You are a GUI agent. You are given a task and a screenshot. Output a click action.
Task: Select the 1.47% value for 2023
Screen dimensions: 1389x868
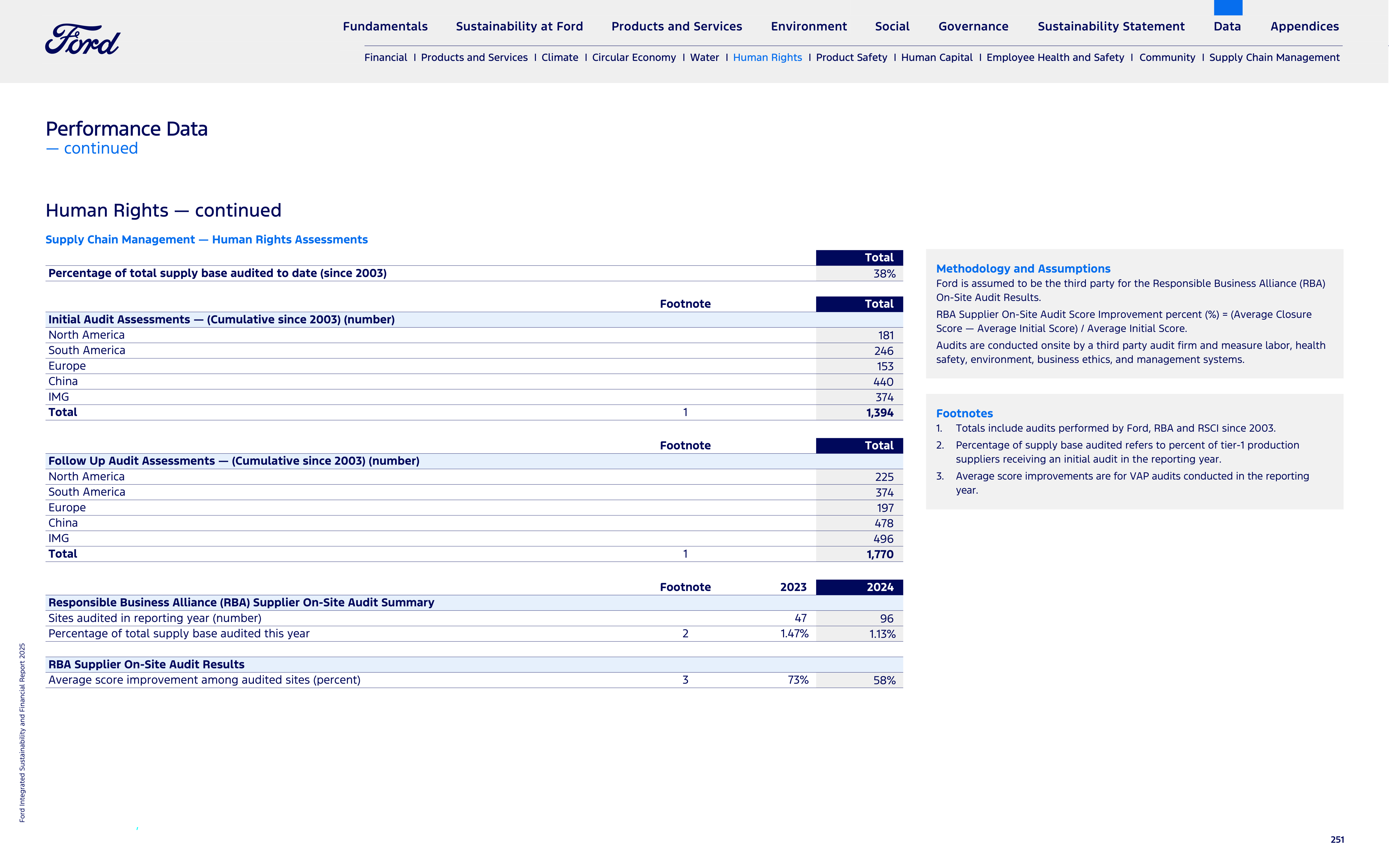pos(794,634)
